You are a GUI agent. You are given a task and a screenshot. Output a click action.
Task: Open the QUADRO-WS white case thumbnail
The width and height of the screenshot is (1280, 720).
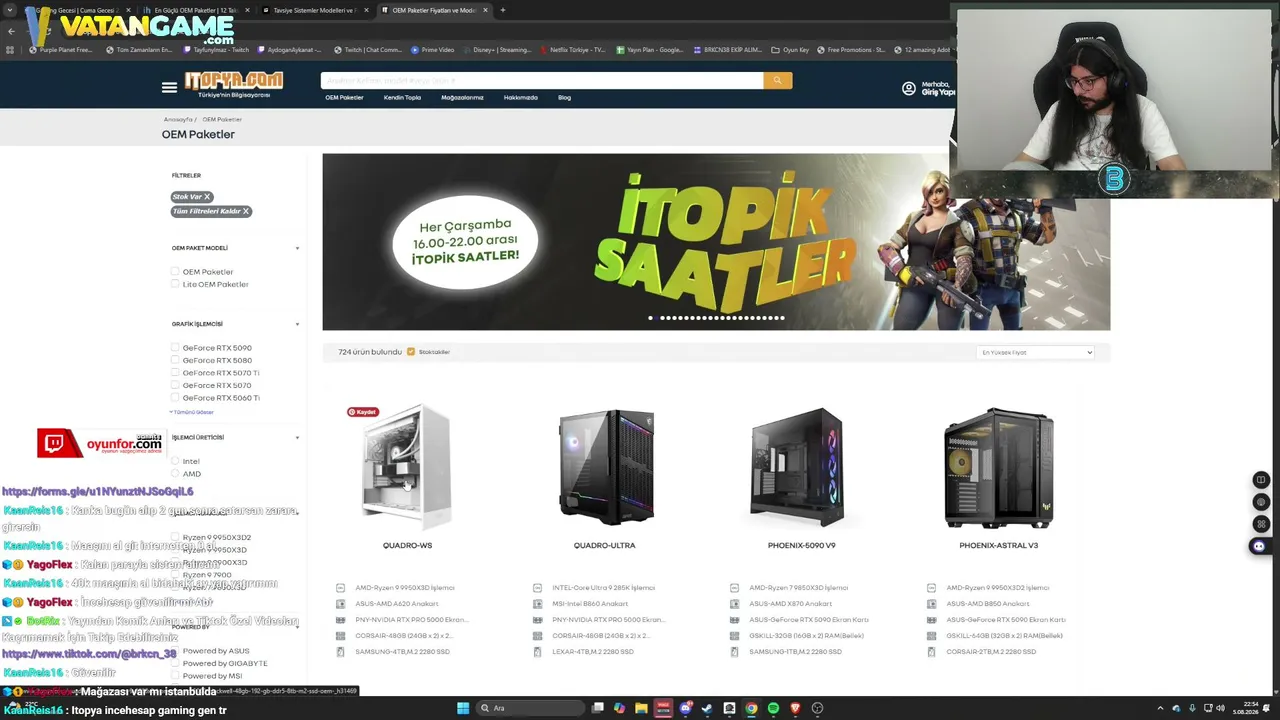tap(407, 467)
